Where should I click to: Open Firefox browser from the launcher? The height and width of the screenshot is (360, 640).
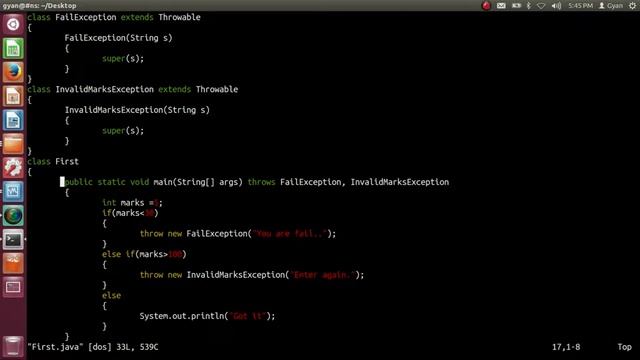(13, 72)
